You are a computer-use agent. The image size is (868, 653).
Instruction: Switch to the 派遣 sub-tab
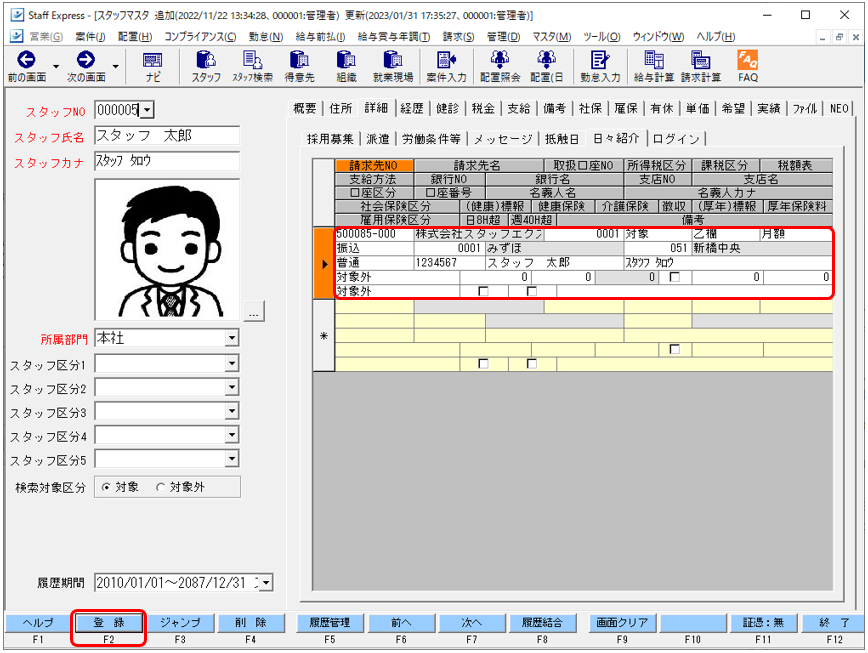coord(378,139)
